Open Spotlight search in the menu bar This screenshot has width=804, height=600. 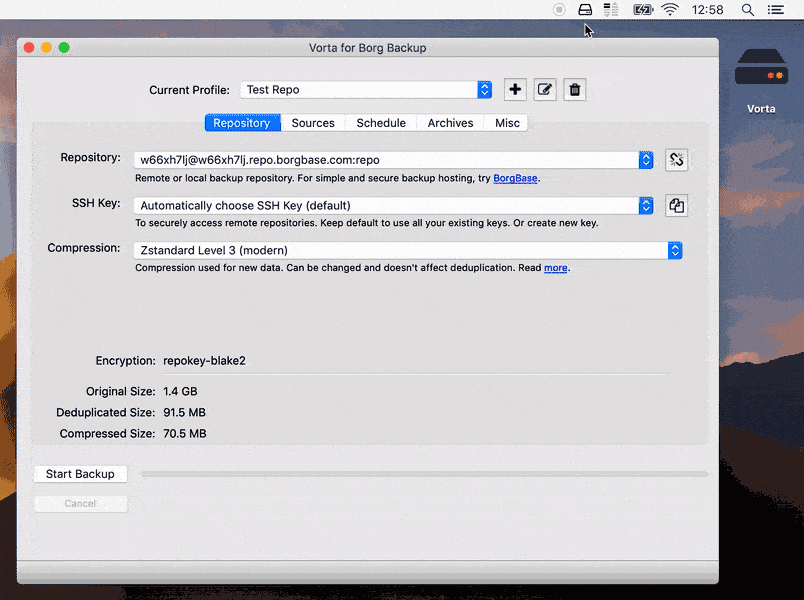(748, 10)
